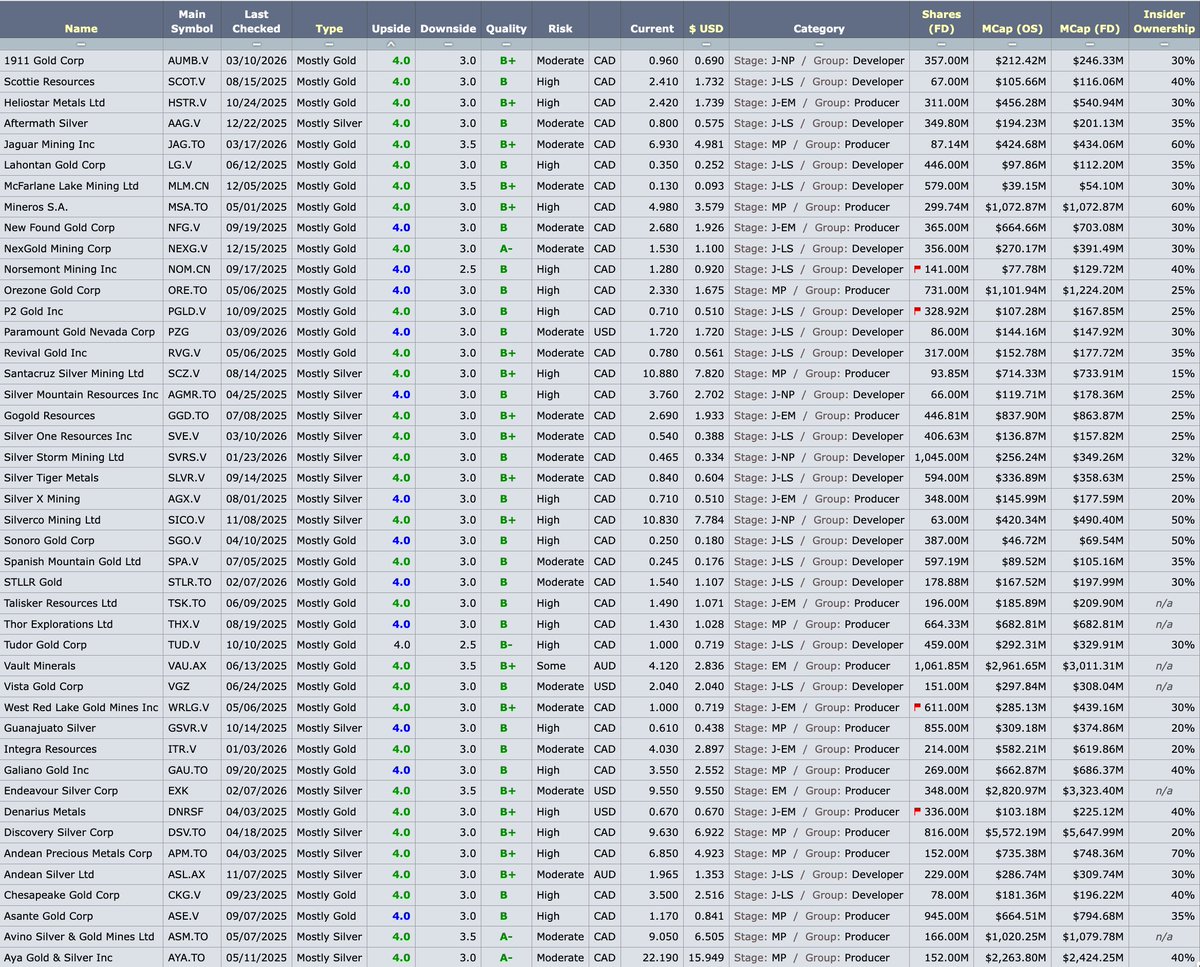Click the 22.190 current price for Aya Gold

coord(660,957)
